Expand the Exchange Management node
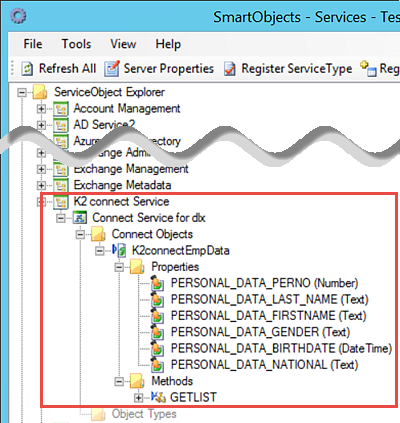Viewport: 400px width, 423px height. click(x=41, y=169)
